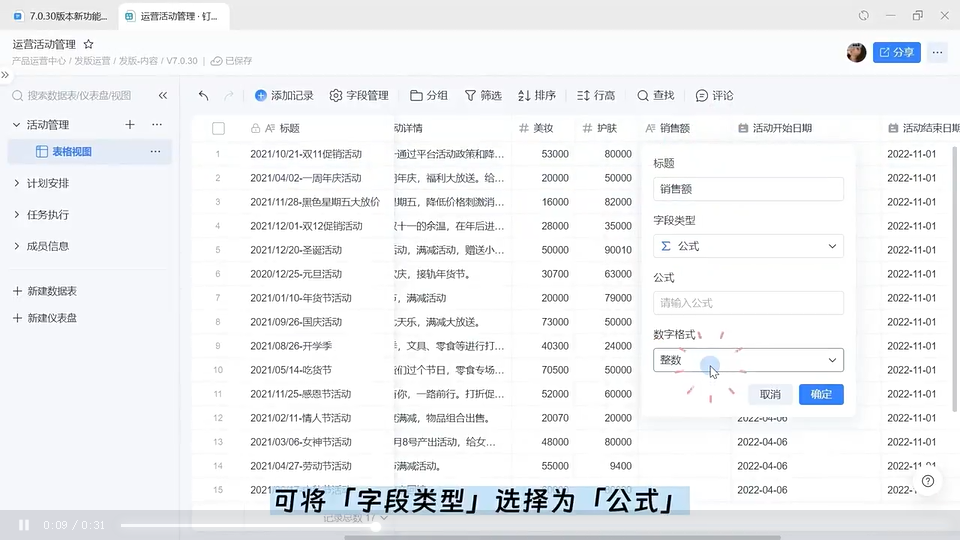
Task: Open more options for 表格视图
Action: coord(155,152)
